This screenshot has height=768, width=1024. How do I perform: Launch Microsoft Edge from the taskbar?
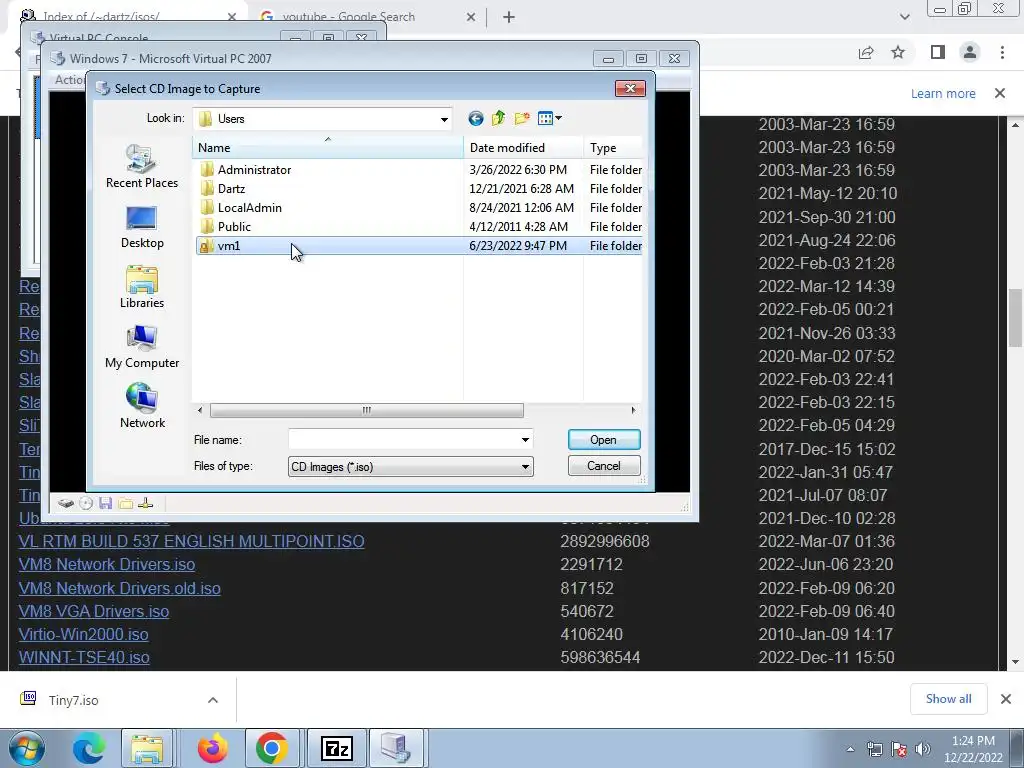(x=89, y=748)
